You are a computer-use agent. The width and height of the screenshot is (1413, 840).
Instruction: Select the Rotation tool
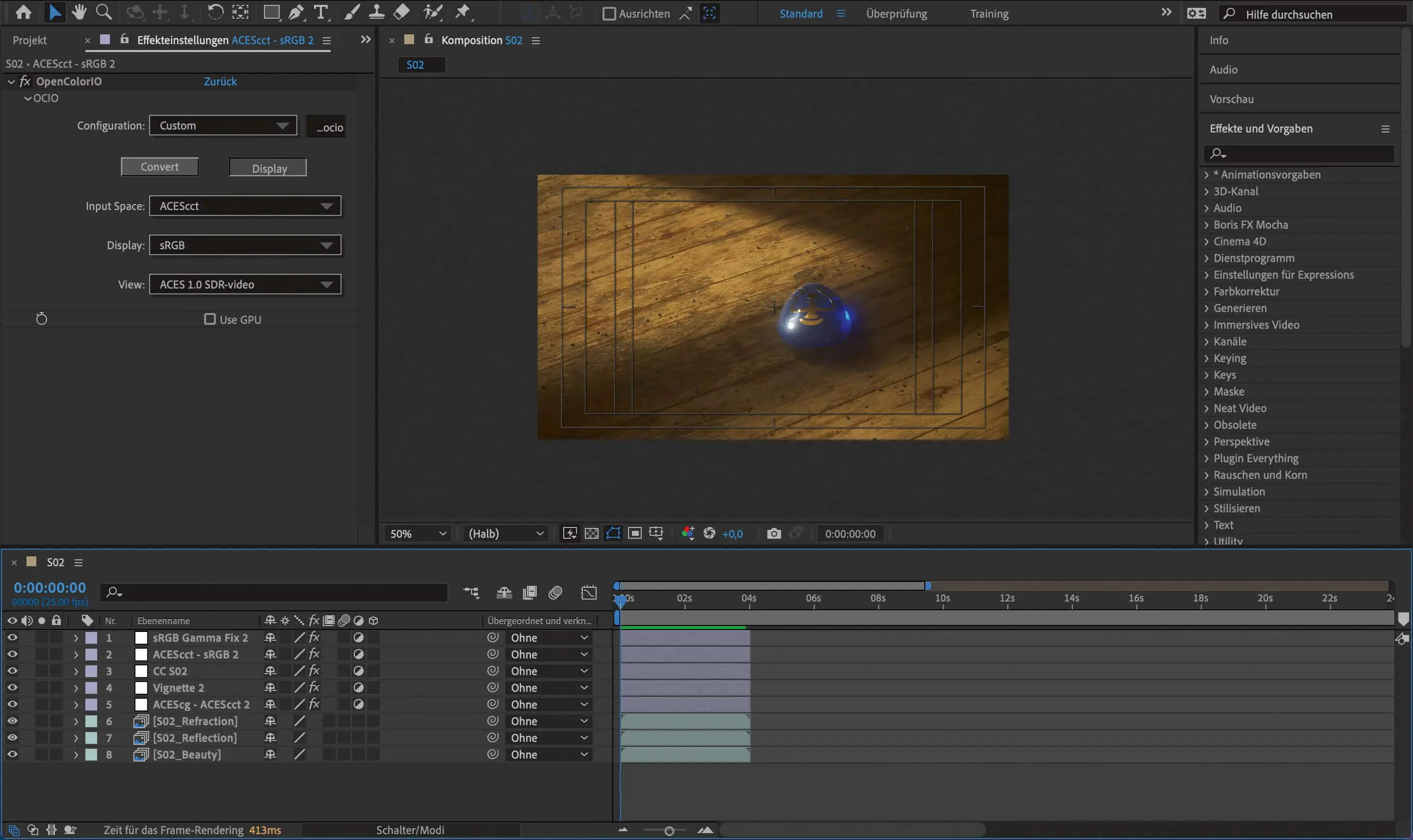click(215, 12)
